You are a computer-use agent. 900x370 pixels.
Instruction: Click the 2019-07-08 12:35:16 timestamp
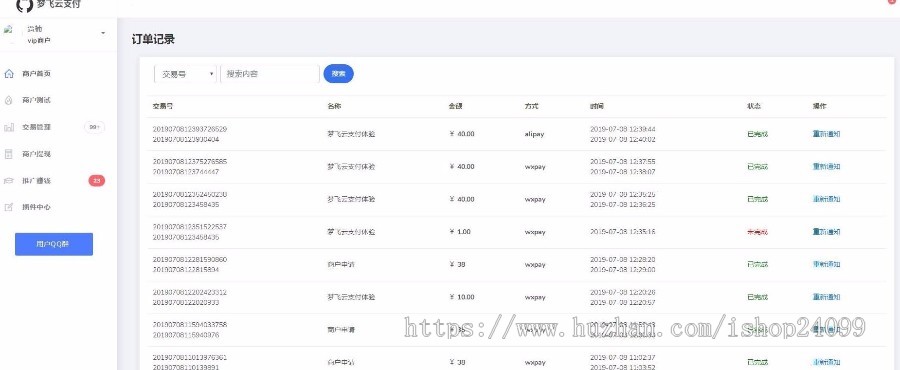click(x=623, y=232)
